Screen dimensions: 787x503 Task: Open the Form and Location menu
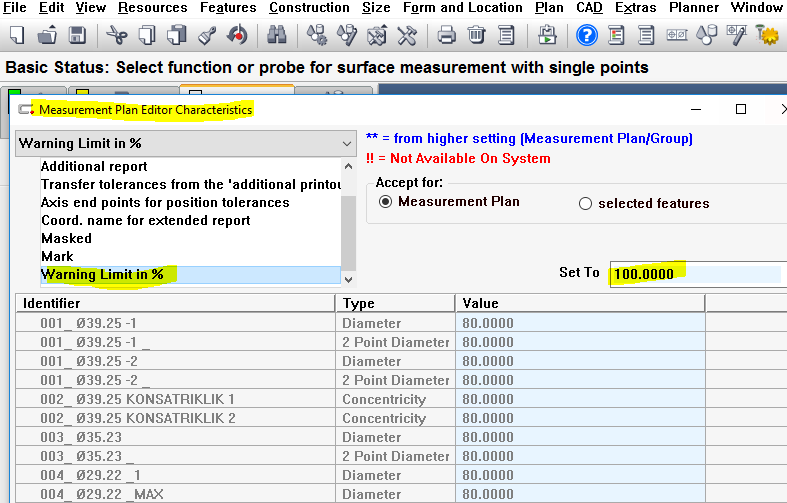[462, 8]
